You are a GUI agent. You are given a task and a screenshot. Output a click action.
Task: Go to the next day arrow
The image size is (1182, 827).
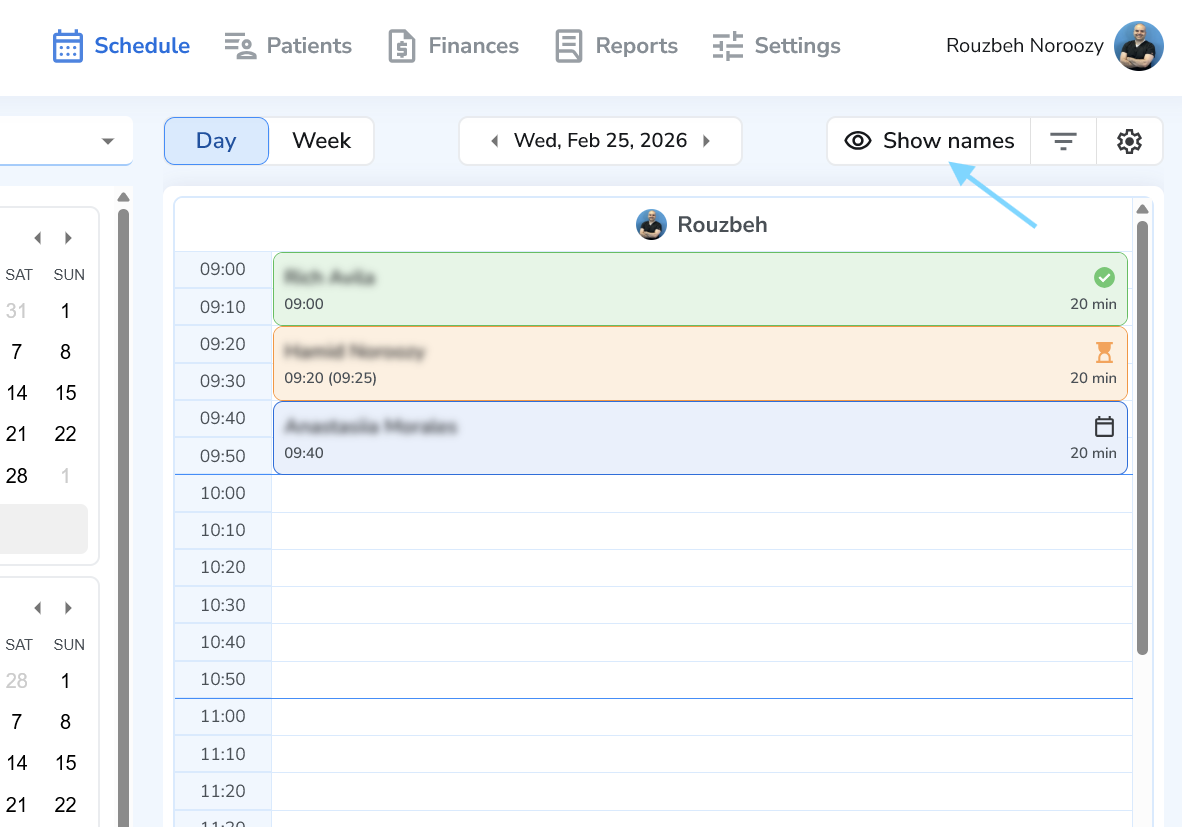pos(706,141)
